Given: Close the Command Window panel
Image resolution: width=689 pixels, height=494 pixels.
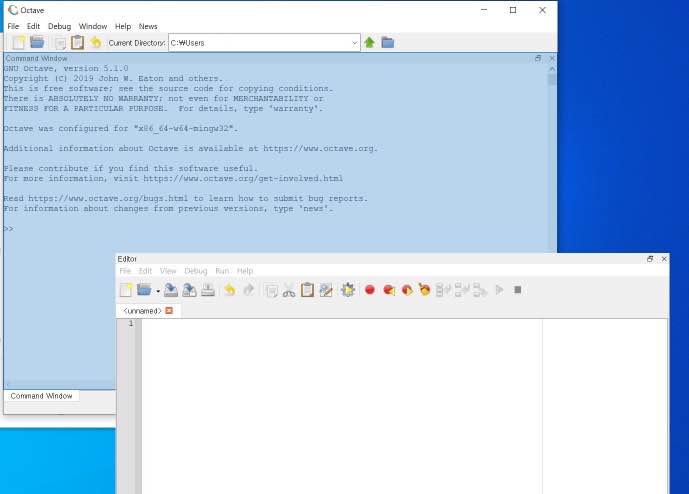Looking at the screenshot, I should coord(552,58).
